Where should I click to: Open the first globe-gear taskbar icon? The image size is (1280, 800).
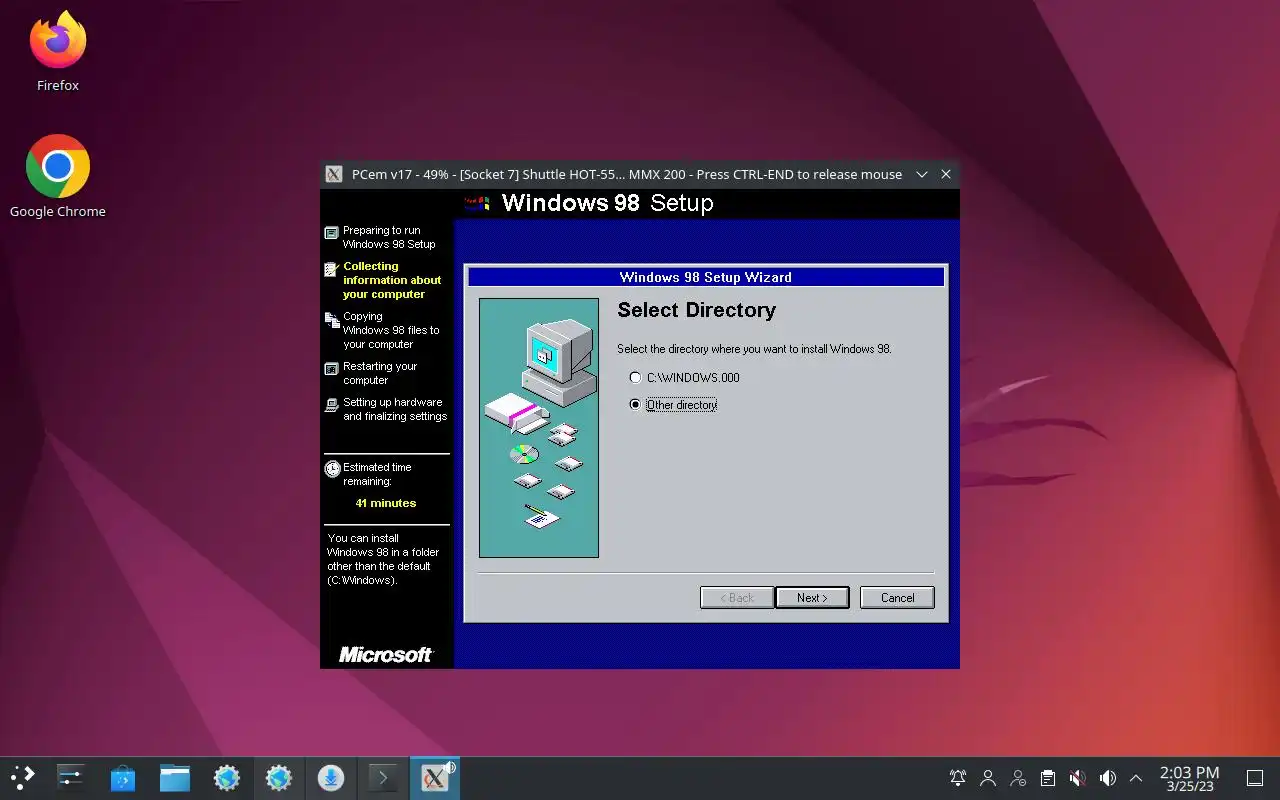click(x=227, y=778)
